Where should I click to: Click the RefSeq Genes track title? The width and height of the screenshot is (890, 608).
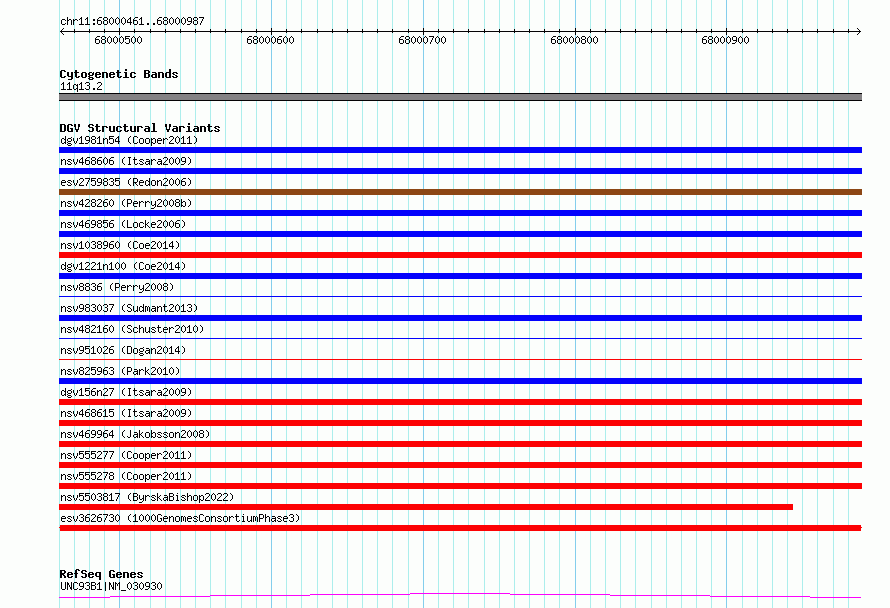click(x=101, y=574)
